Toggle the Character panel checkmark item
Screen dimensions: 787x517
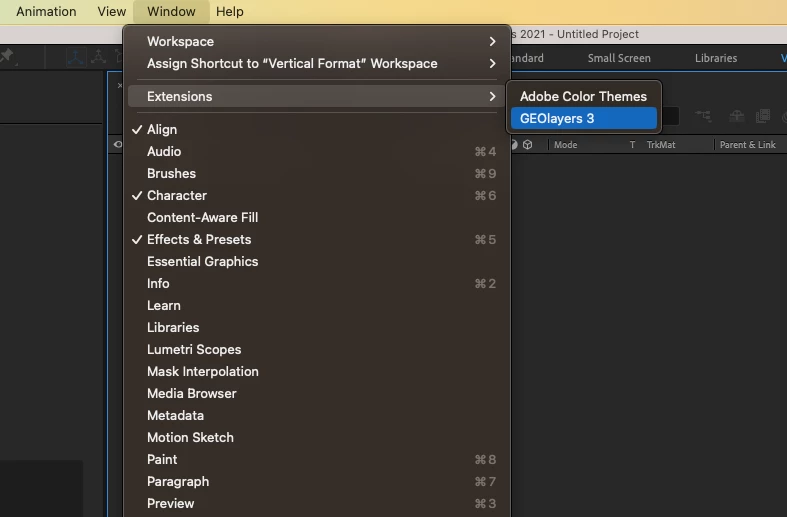(316, 195)
